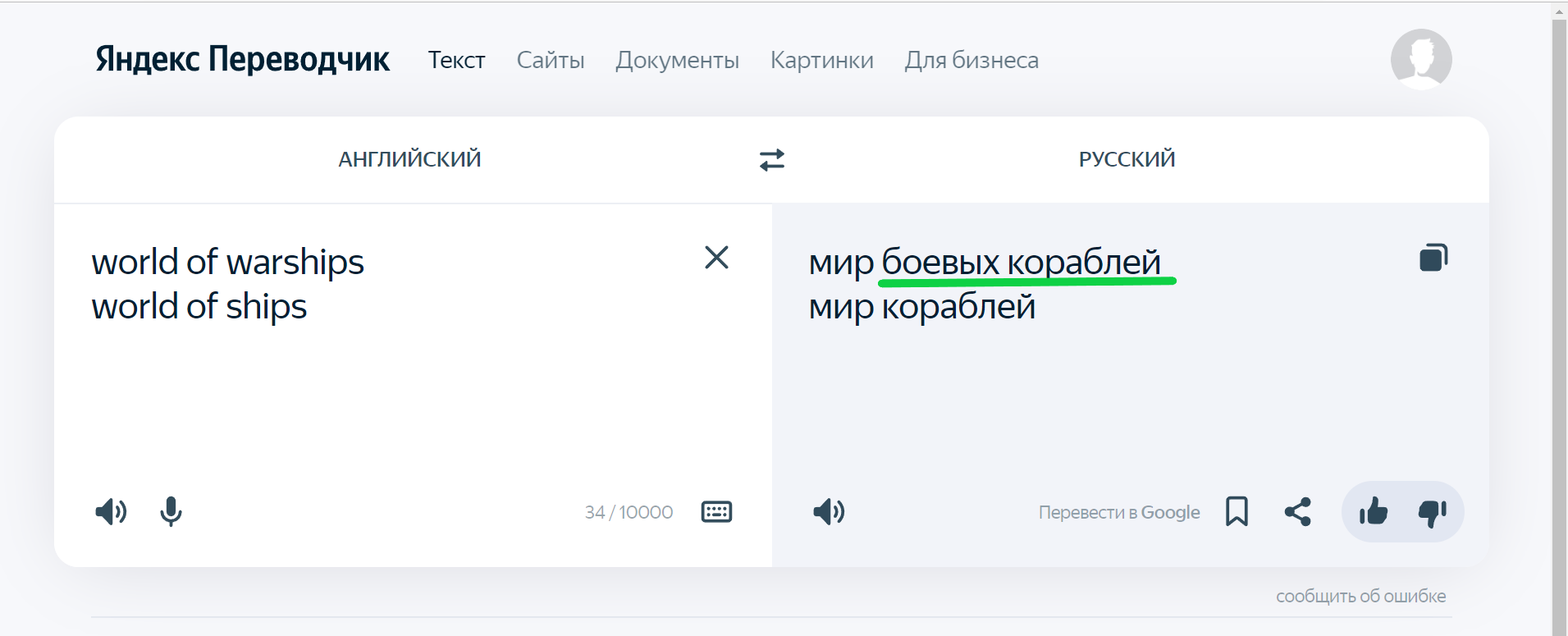This screenshot has width=1568, height=636.
Task: Click translated phrase 'мир кораблей'
Action: point(921,307)
